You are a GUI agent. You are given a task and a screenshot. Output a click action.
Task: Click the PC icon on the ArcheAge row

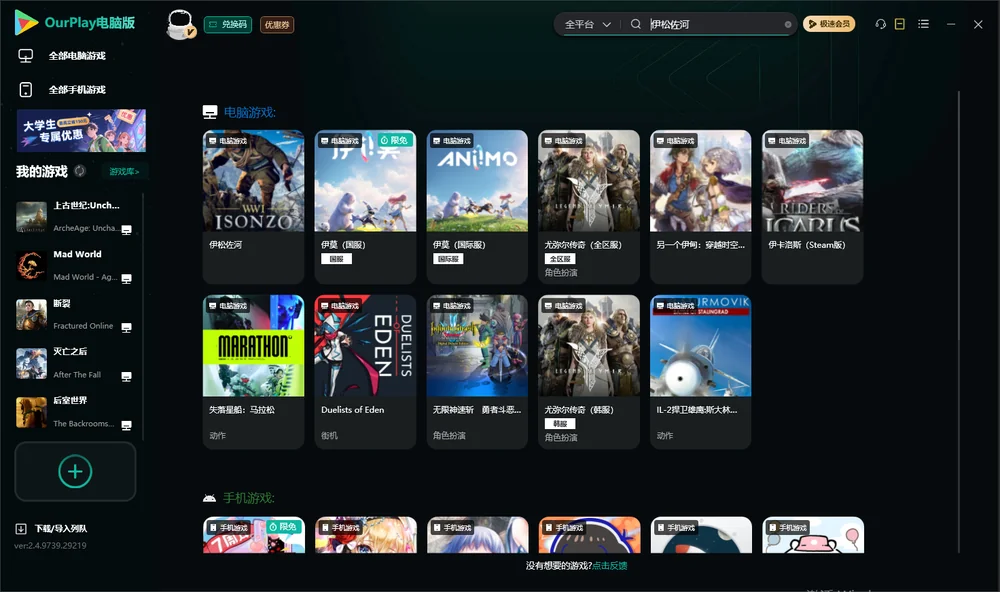126,230
